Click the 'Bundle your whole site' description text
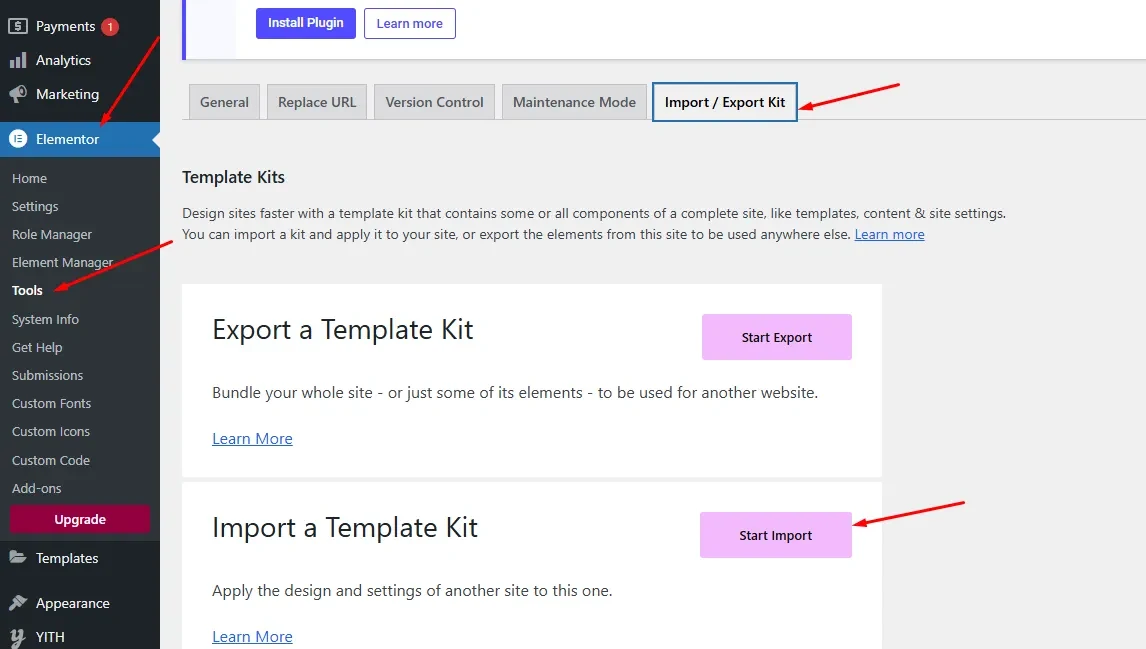 click(515, 392)
